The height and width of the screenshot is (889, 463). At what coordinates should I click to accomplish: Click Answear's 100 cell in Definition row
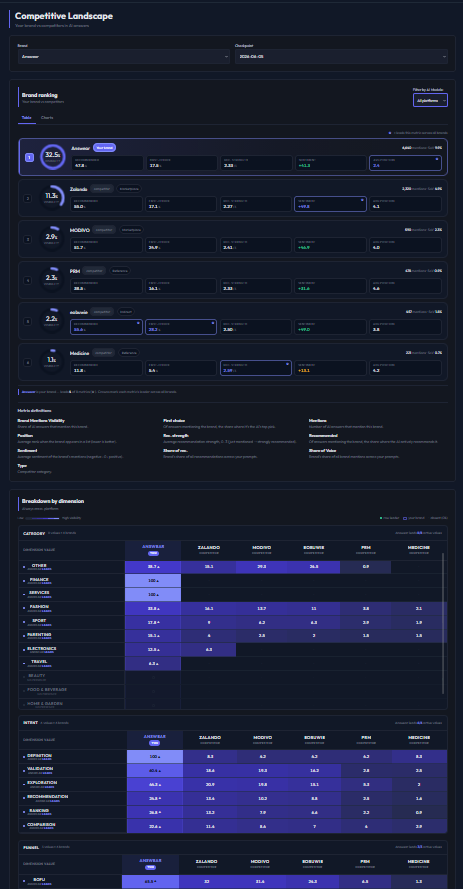click(x=155, y=756)
